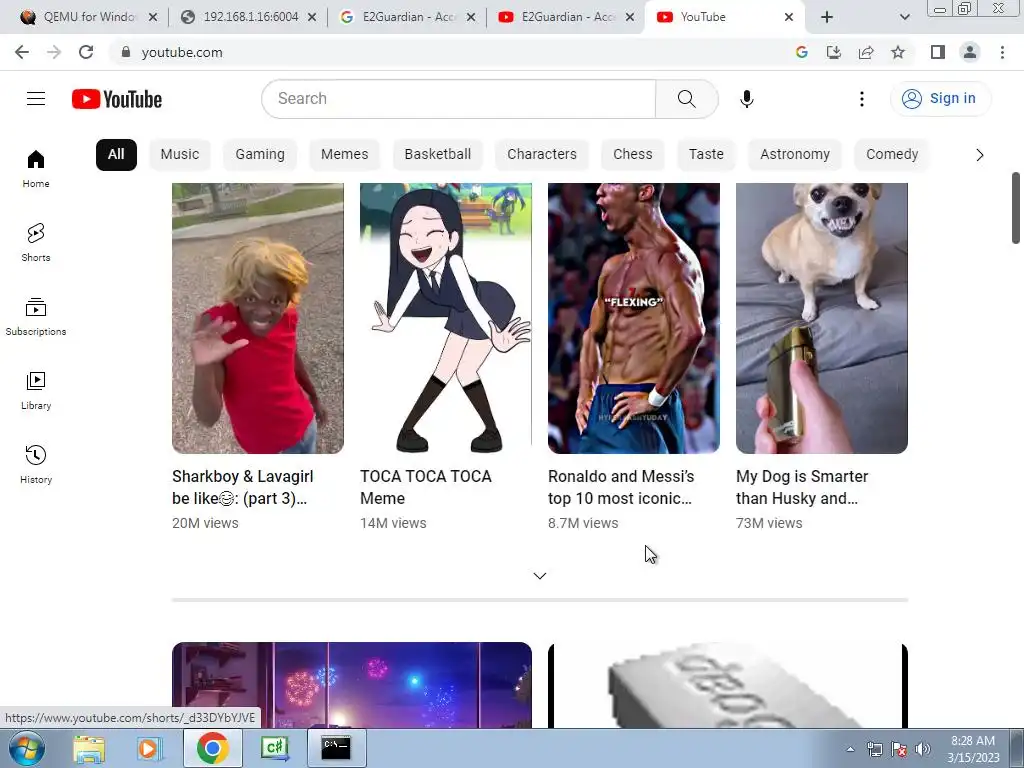Select the Characters filter chip
The image size is (1024, 768).
coord(542,155)
